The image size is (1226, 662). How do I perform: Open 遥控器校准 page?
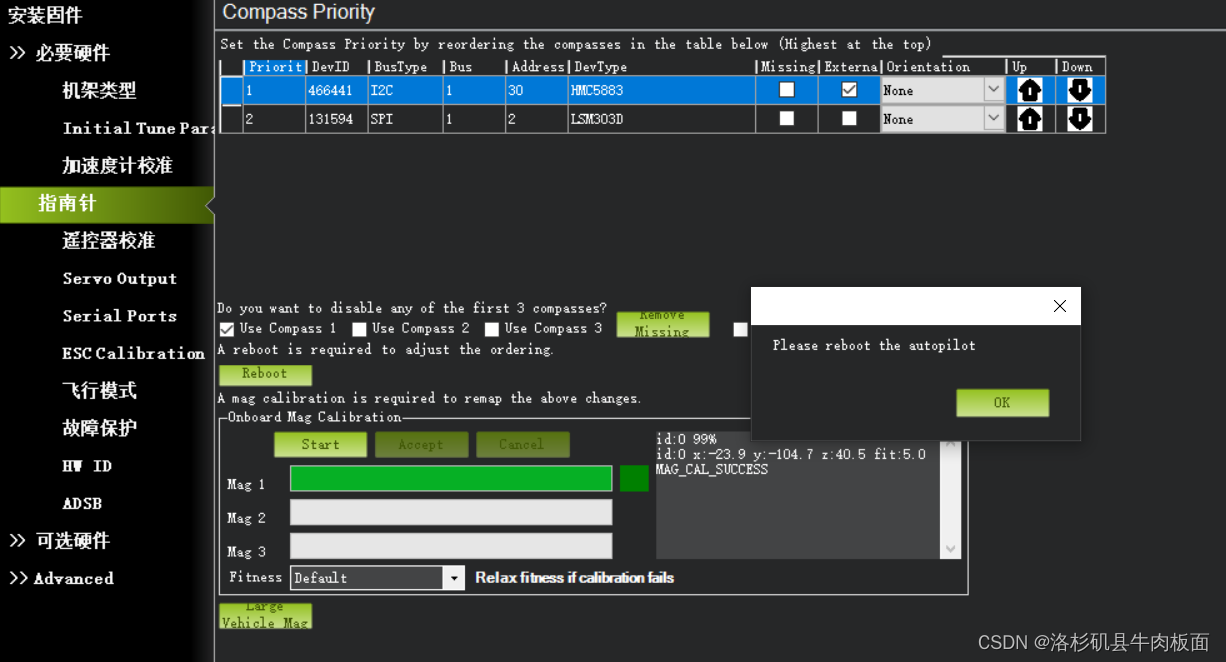point(108,241)
